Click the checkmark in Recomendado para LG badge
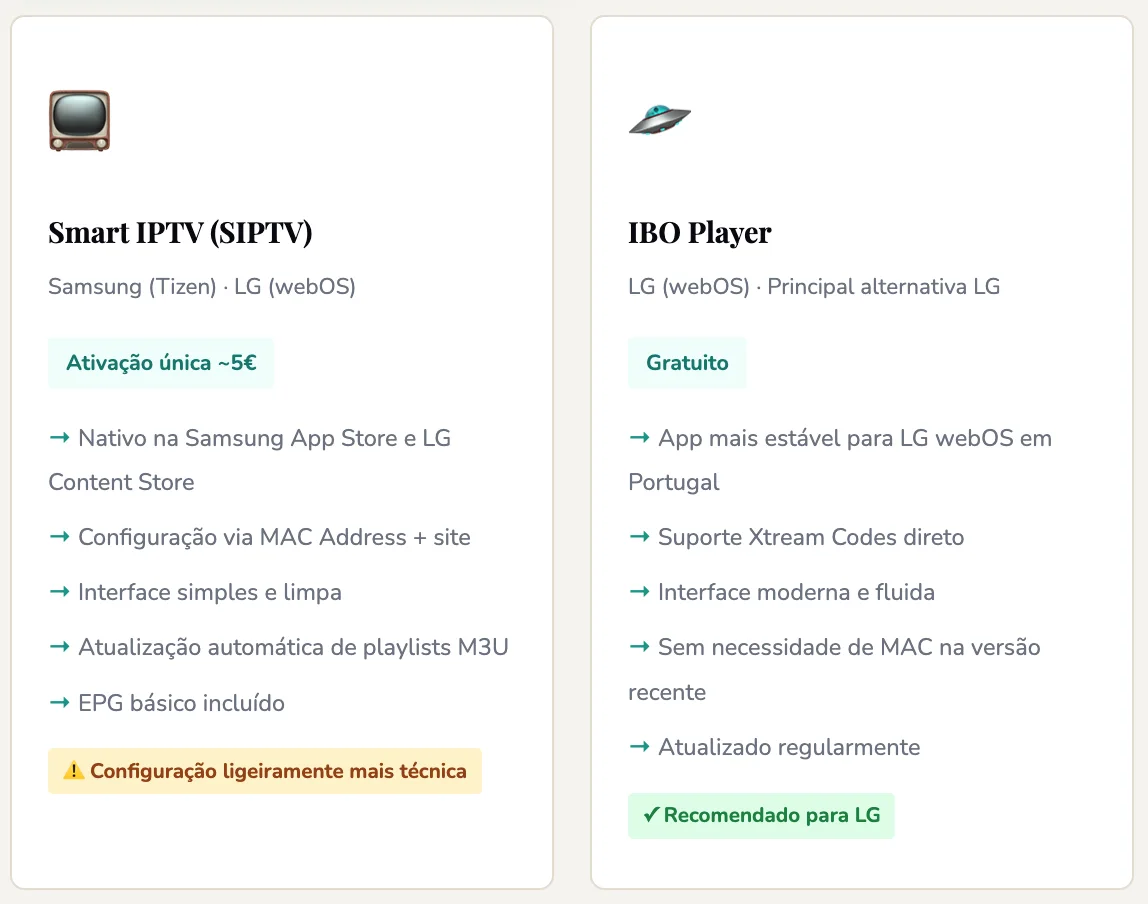Image resolution: width=1148 pixels, height=904 pixels. (x=651, y=815)
